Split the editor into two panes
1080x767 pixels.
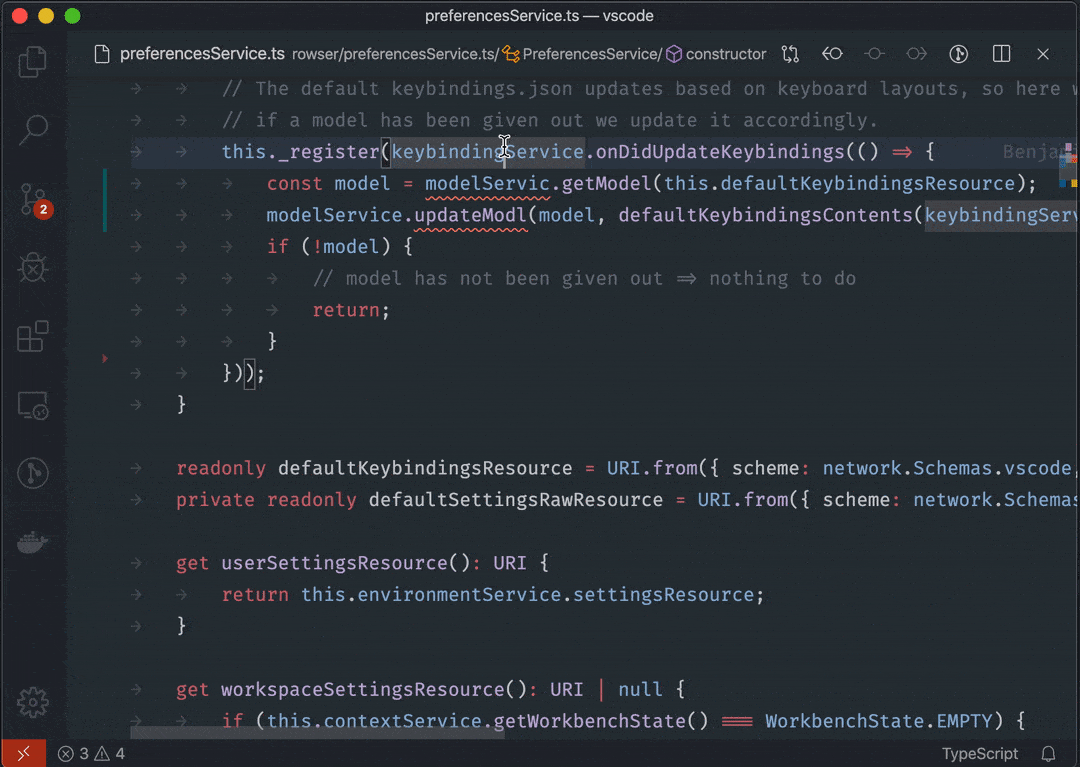click(1001, 54)
